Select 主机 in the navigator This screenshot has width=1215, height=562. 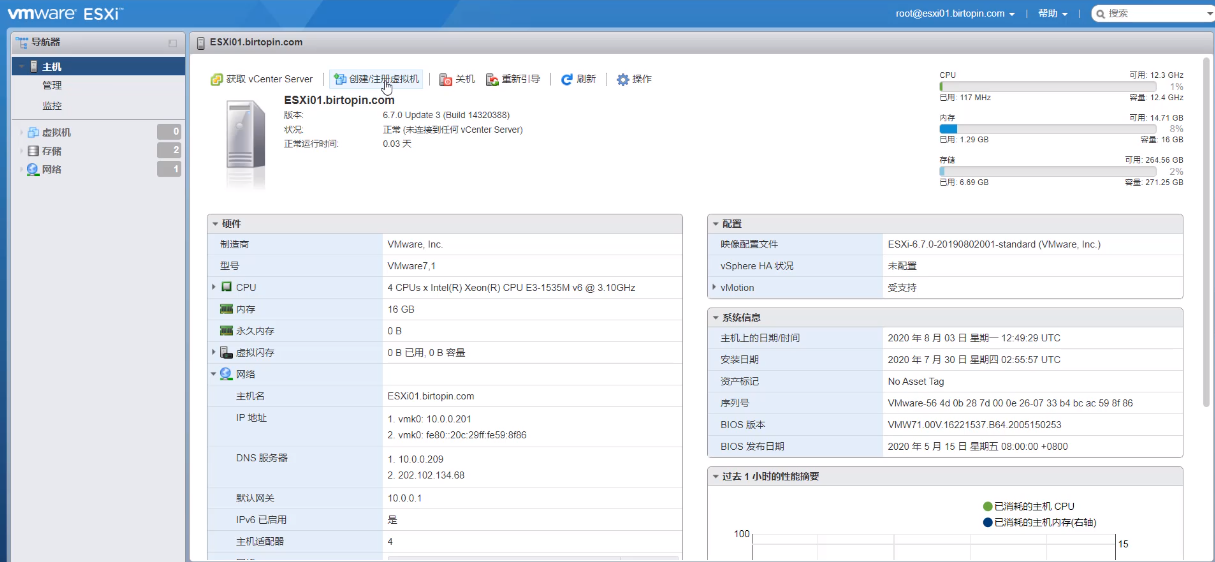click(x=98, y=66)
